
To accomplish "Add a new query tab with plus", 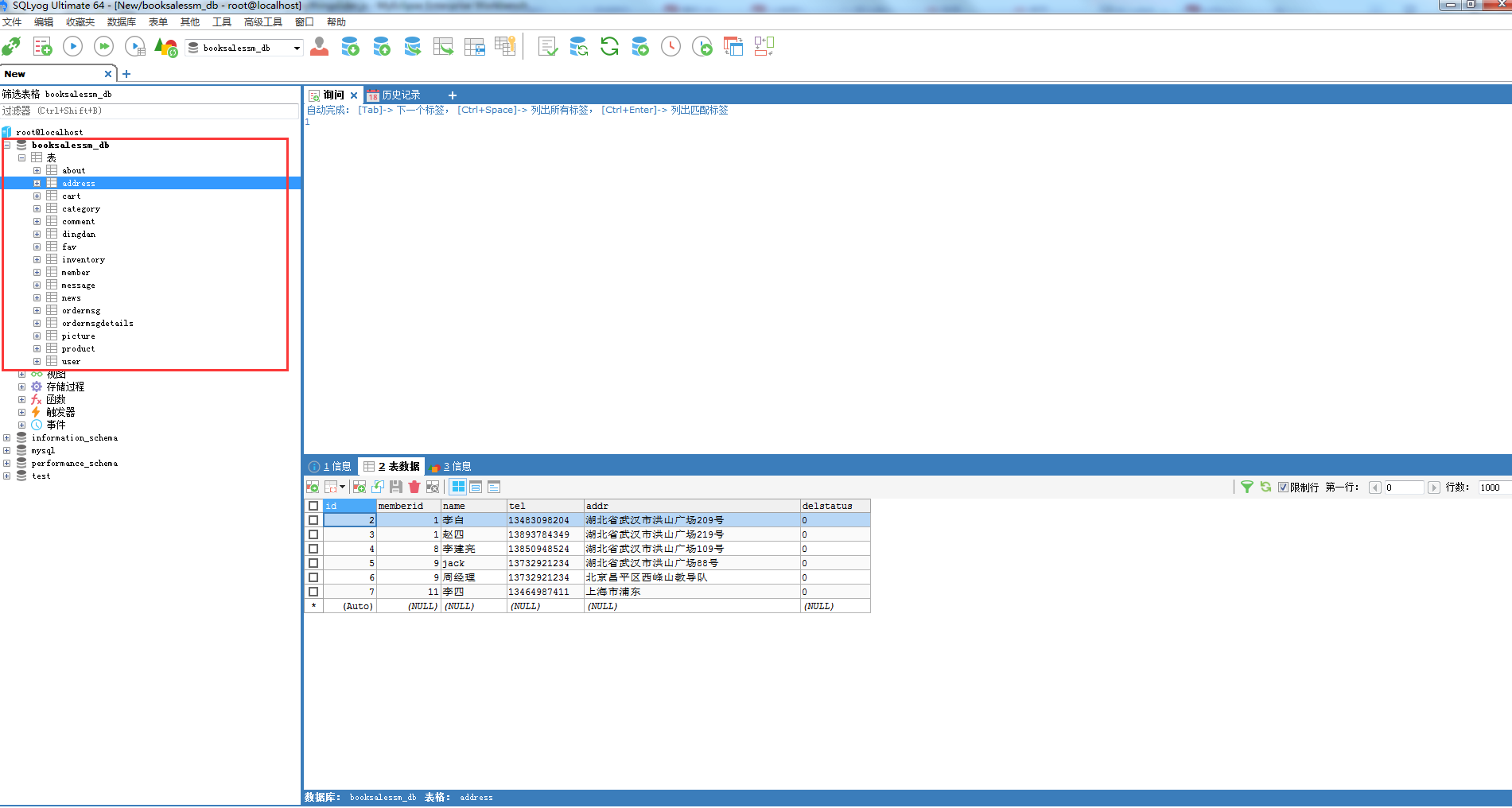I will tap(453, 95).
